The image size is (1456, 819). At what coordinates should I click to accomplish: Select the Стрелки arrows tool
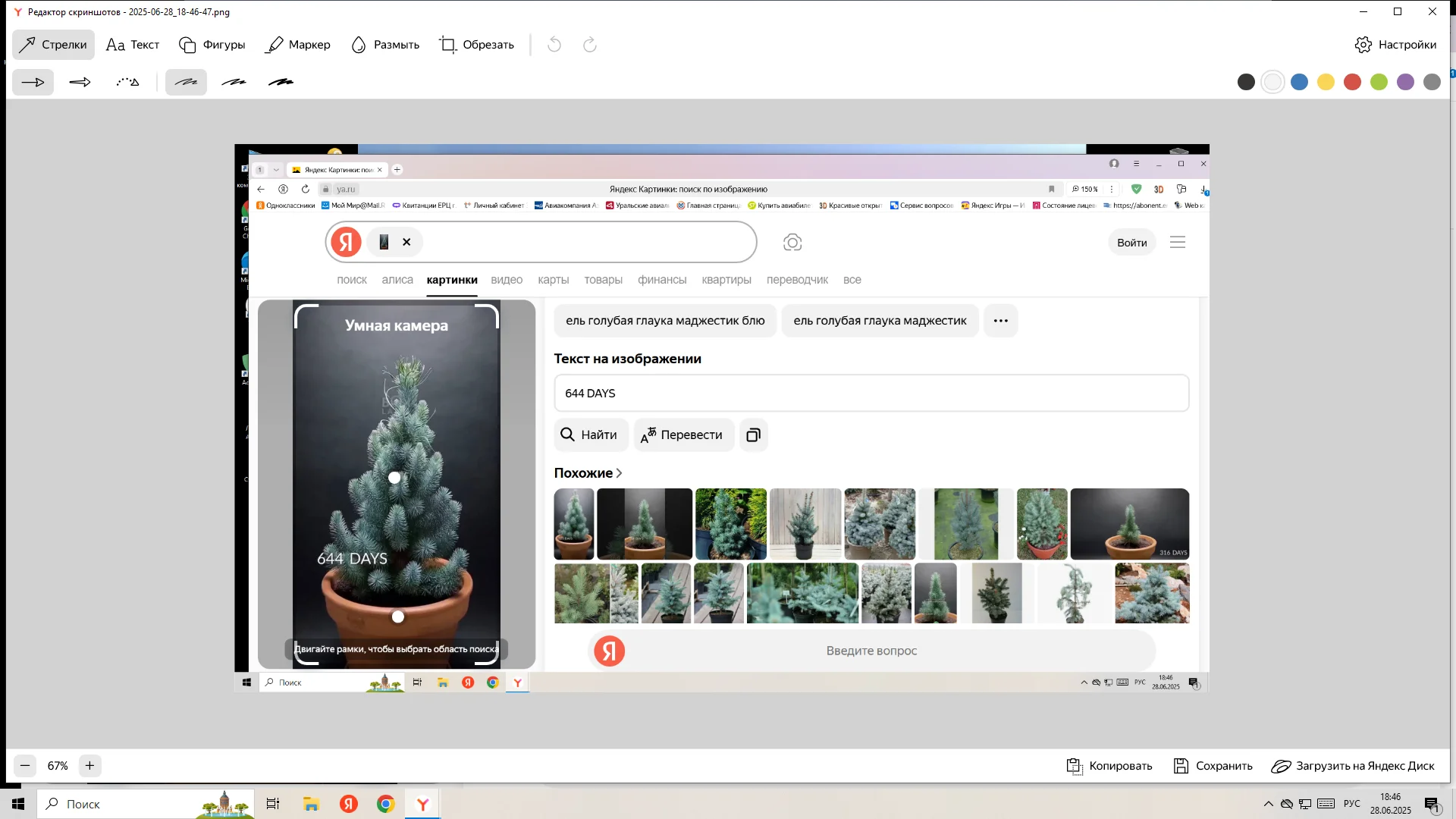(53, 45)
